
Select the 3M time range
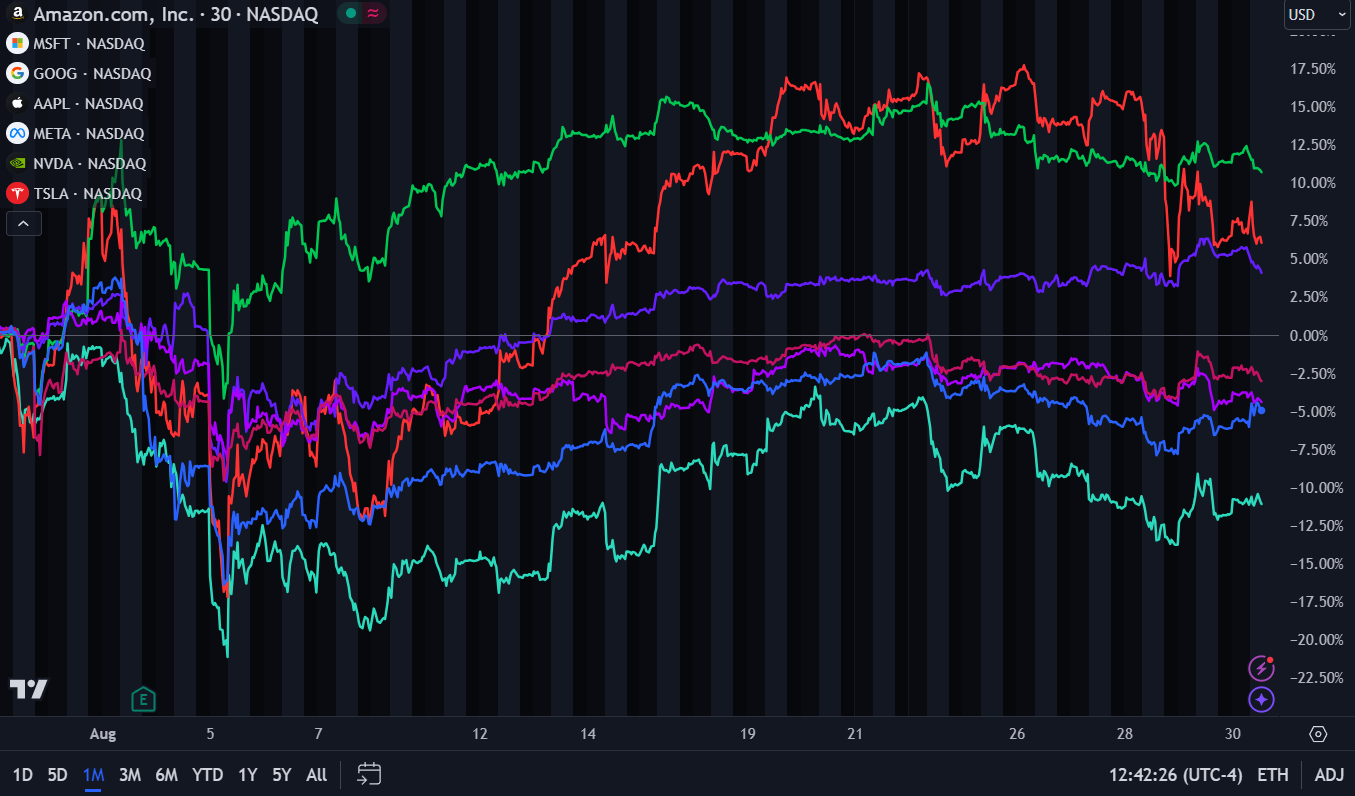click(130, 774)
